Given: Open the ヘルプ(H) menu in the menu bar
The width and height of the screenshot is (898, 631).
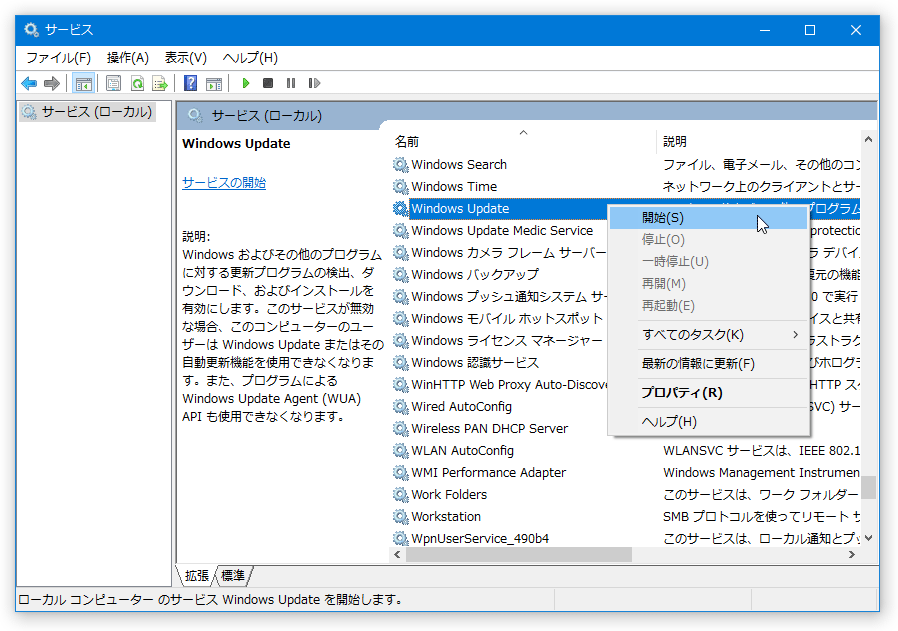Looking at the screenshot, I should click(x=250, y=58).
